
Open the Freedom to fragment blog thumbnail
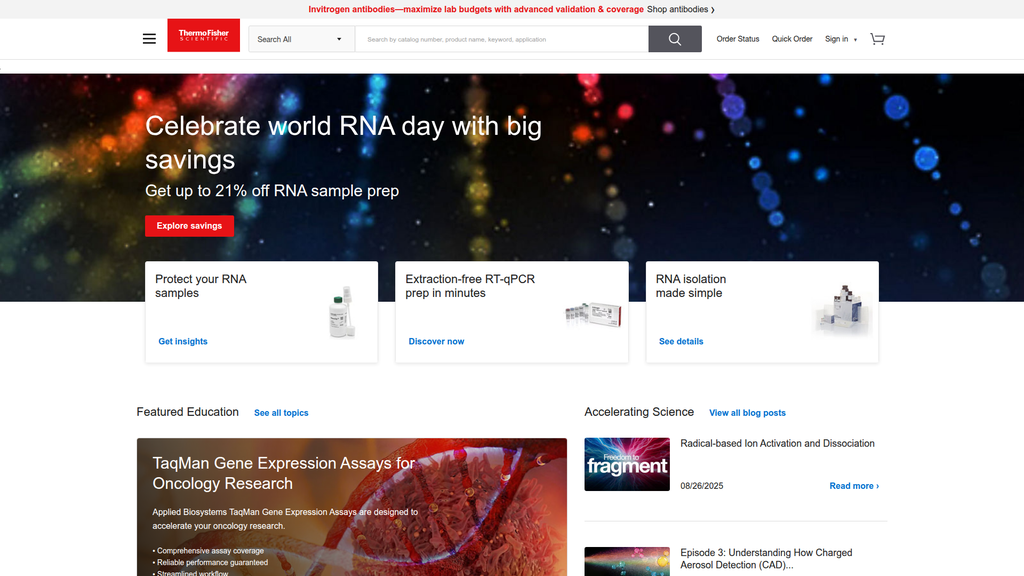[627, 464]
